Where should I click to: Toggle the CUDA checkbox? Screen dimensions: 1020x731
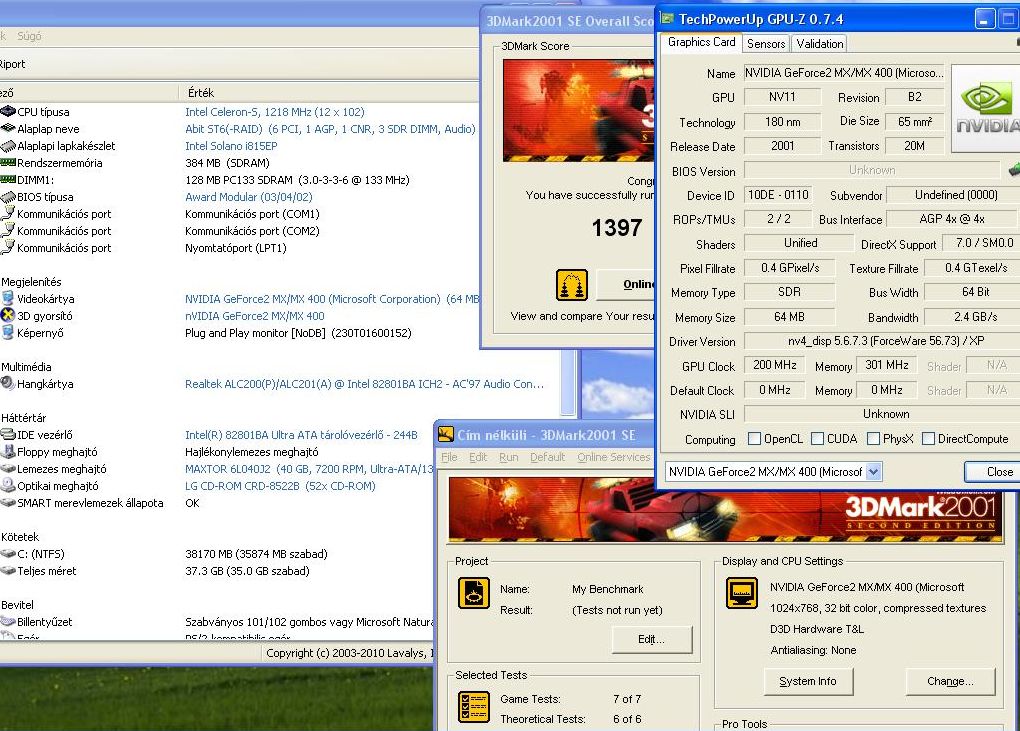818,439
